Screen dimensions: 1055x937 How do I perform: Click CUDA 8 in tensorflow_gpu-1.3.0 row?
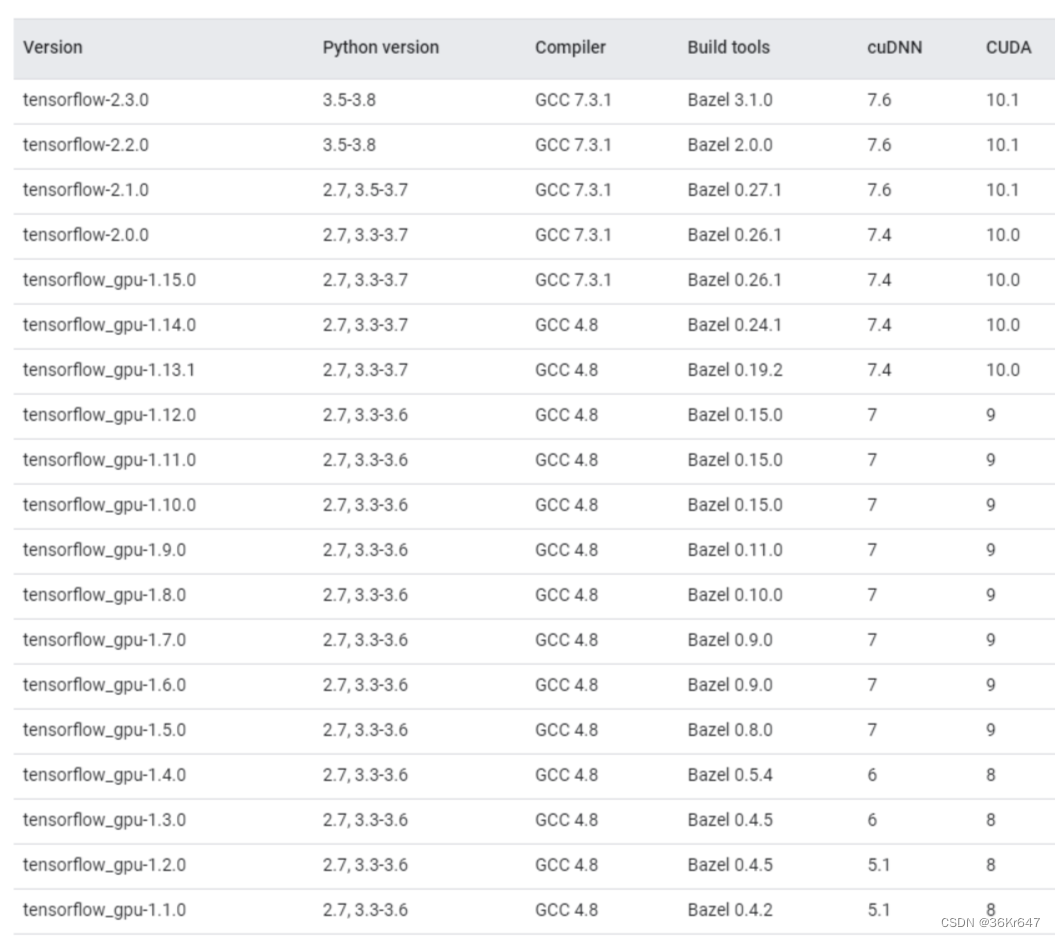991,821
